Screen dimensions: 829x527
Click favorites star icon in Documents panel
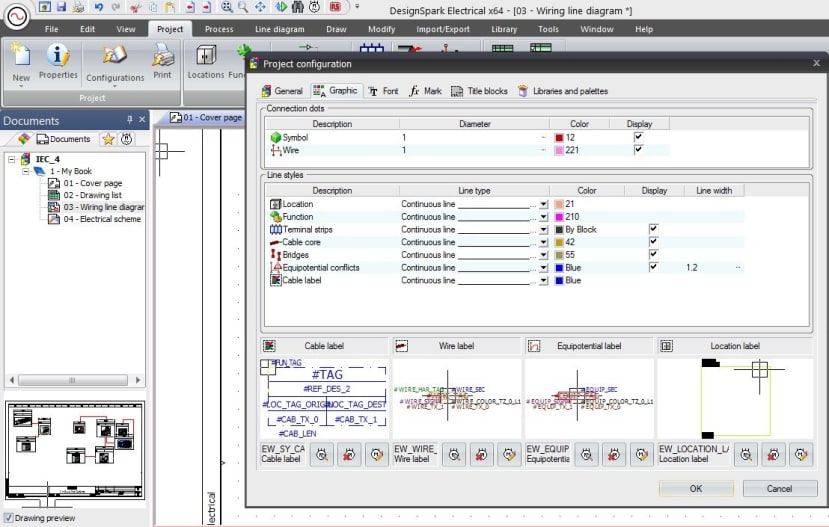pos(108,139)
